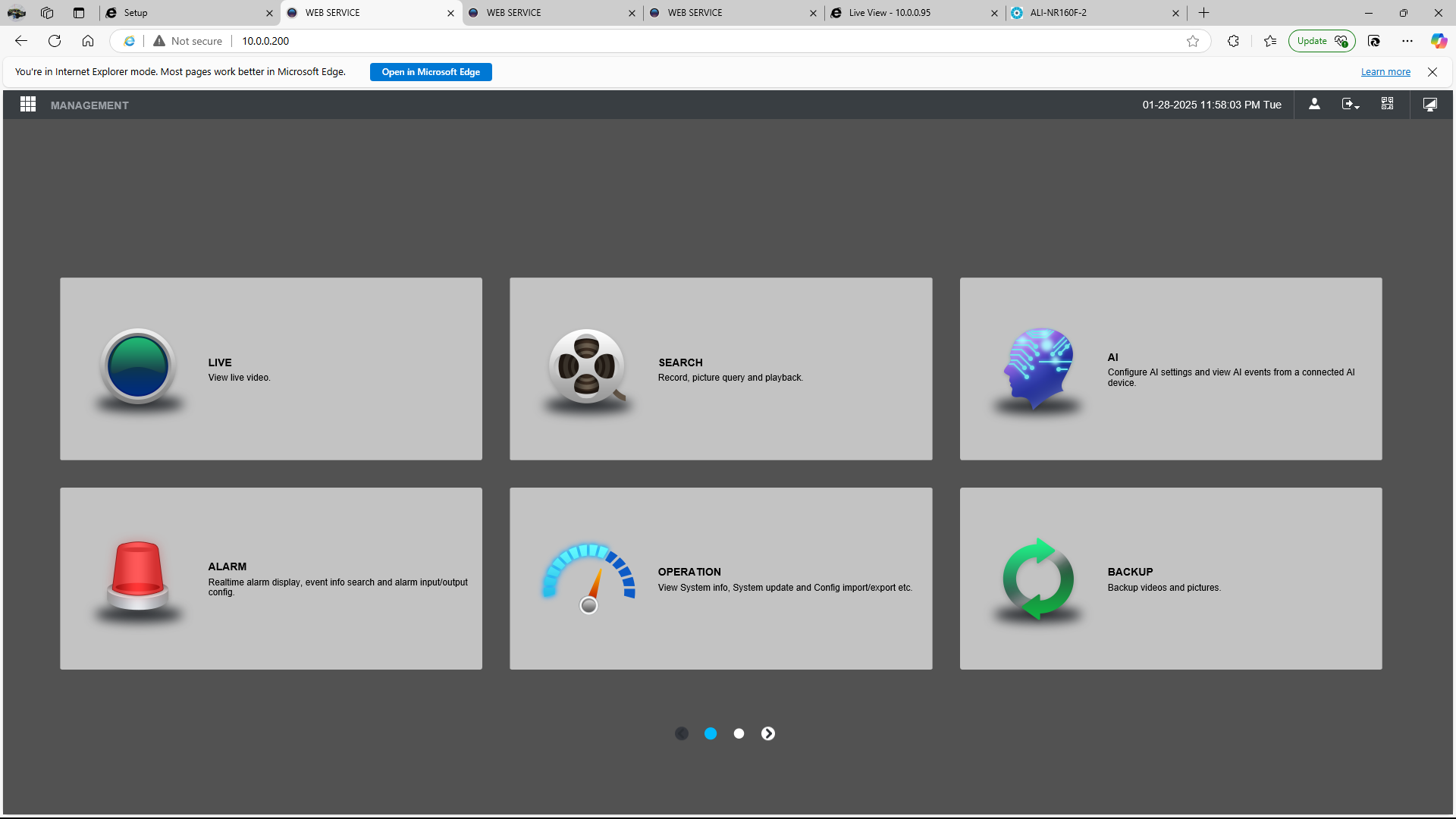Click the Not secure warning indicator
The image size is (1456, 819).
(x=188, y=41)
